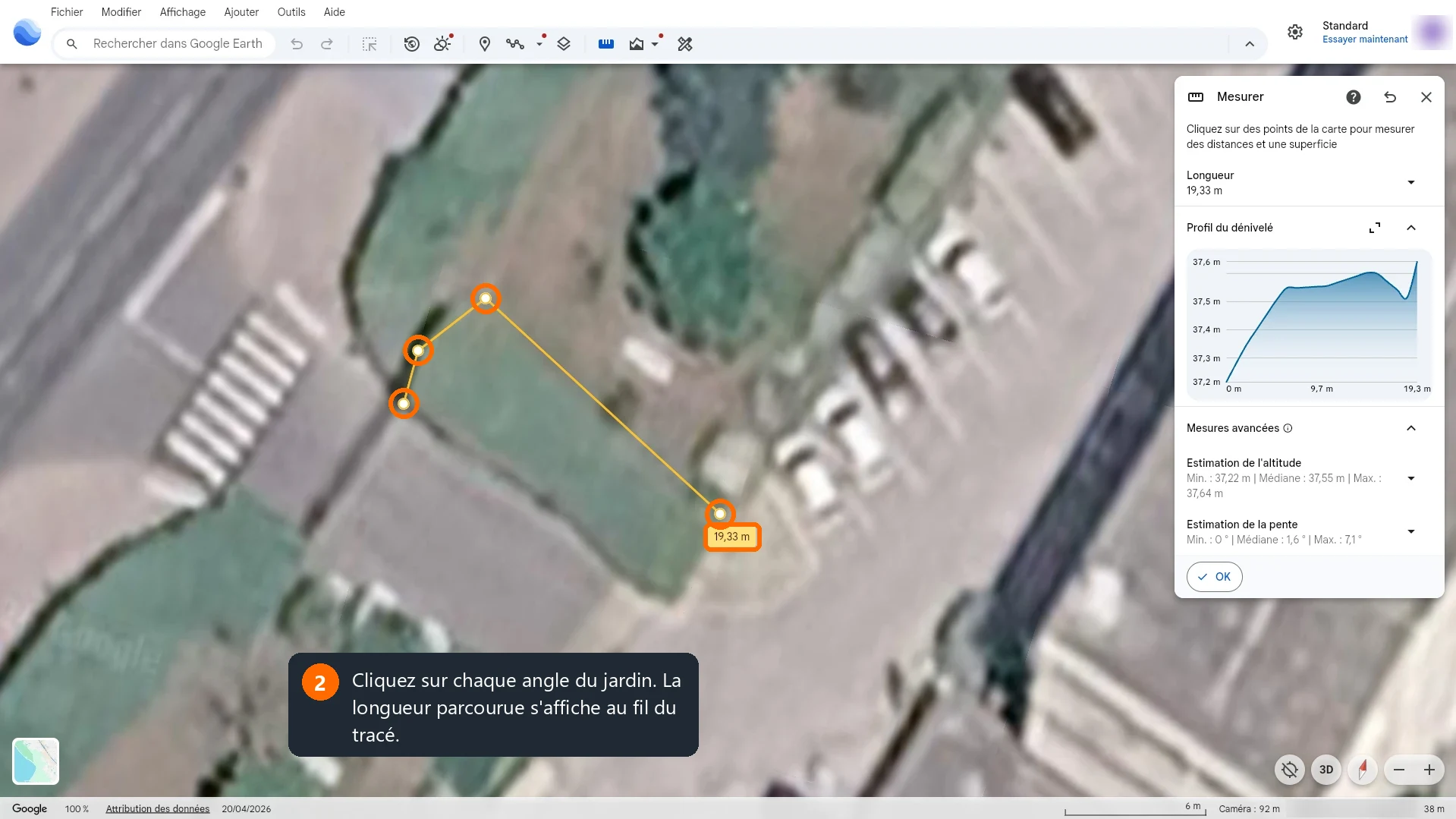Expand elevation profile to full view

[x=1375, y=228]
